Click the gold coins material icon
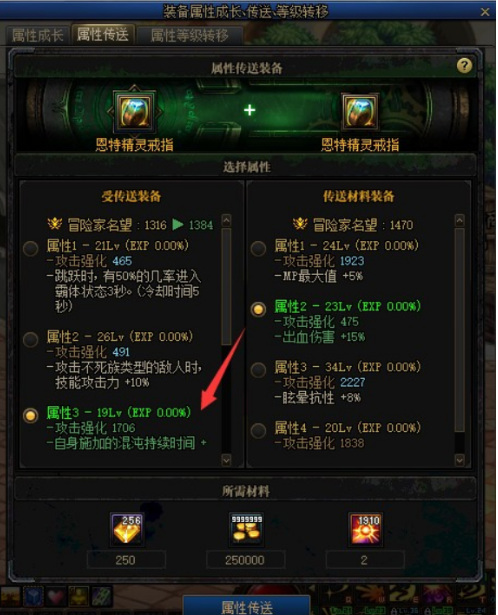Image resolution: width=498 pixels, height=615 pixels. click(246, 529)
